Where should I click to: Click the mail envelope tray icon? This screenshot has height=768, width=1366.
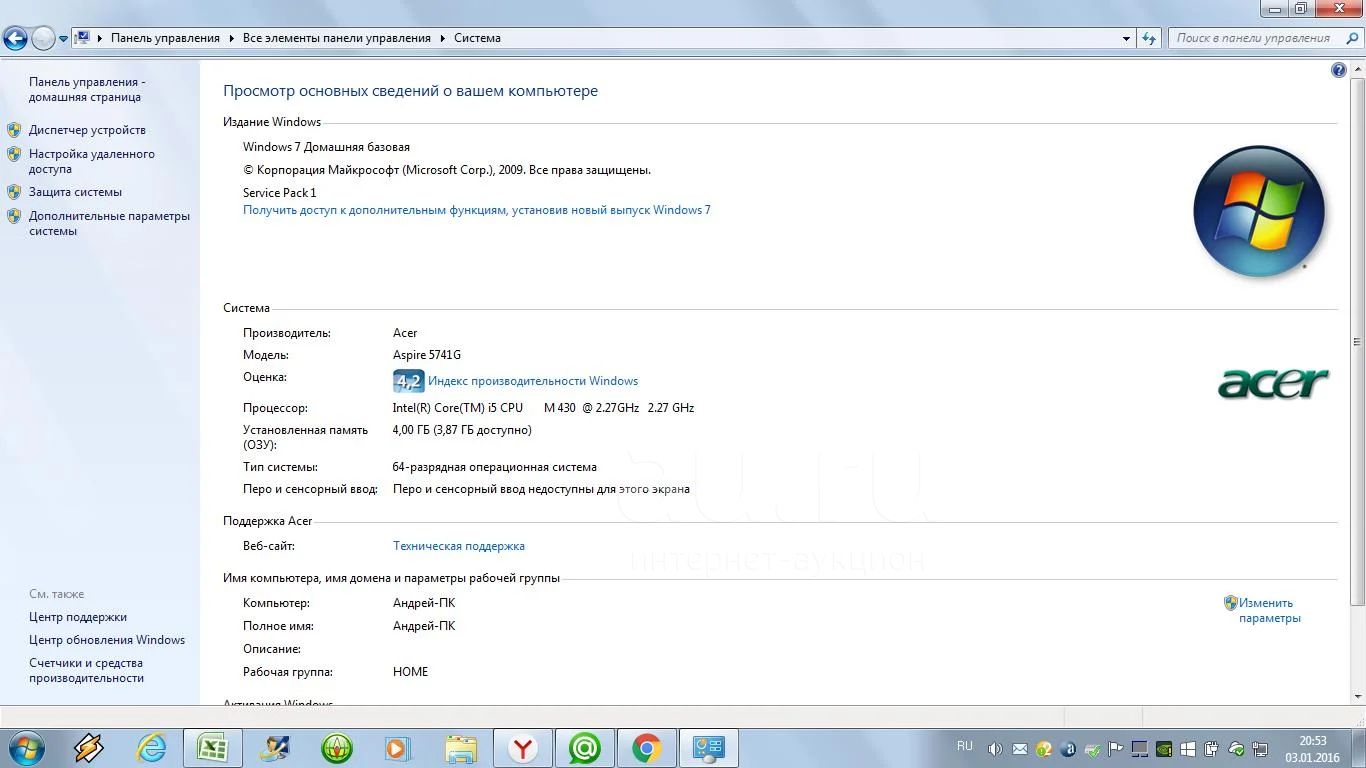[1019, 749]
